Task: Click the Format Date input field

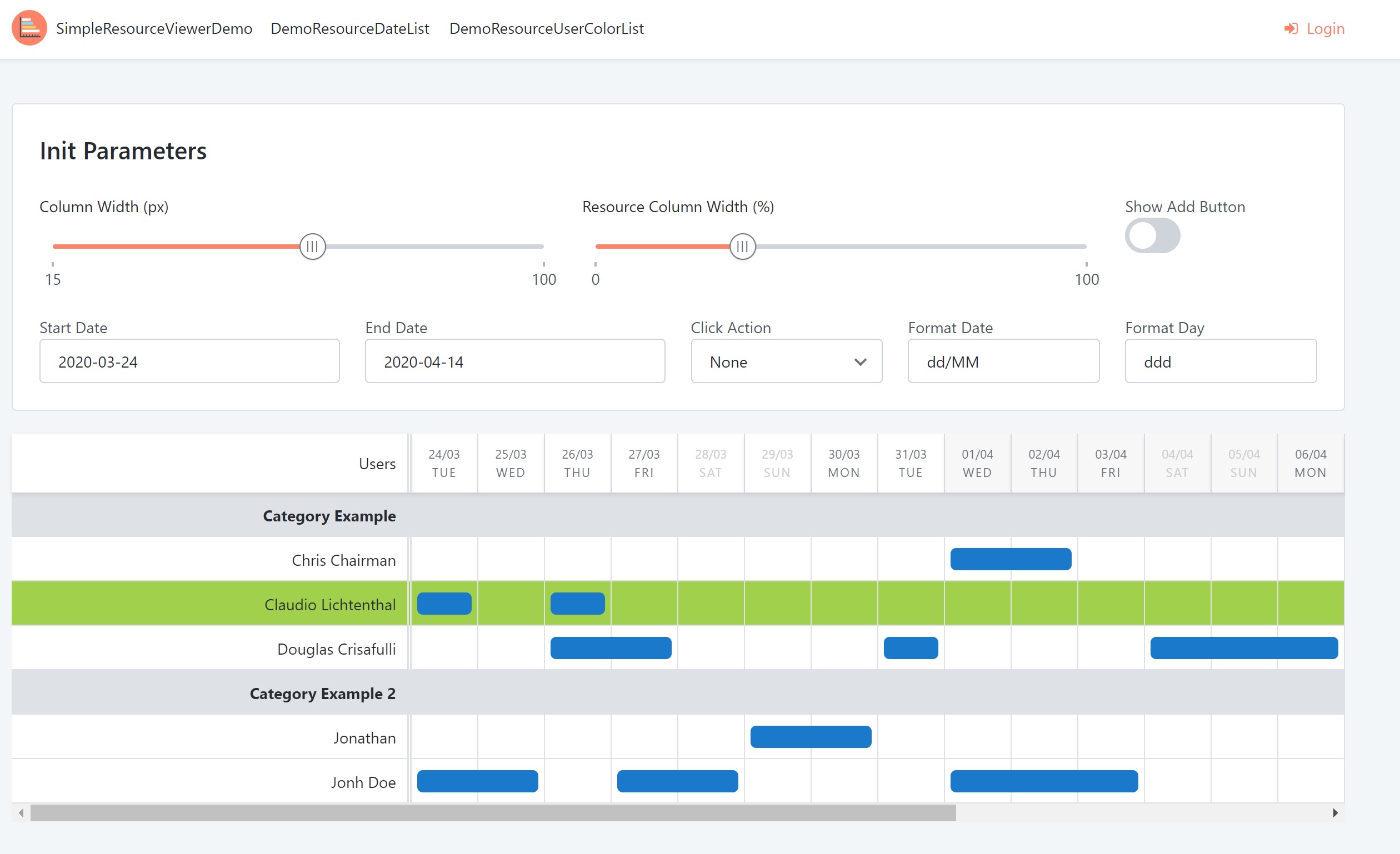Action: (1003, 361)
